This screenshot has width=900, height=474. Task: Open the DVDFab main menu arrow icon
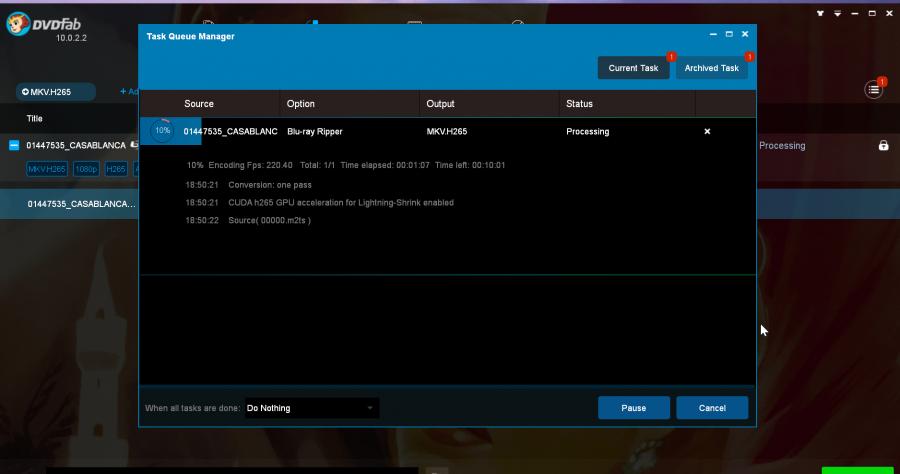837,13
